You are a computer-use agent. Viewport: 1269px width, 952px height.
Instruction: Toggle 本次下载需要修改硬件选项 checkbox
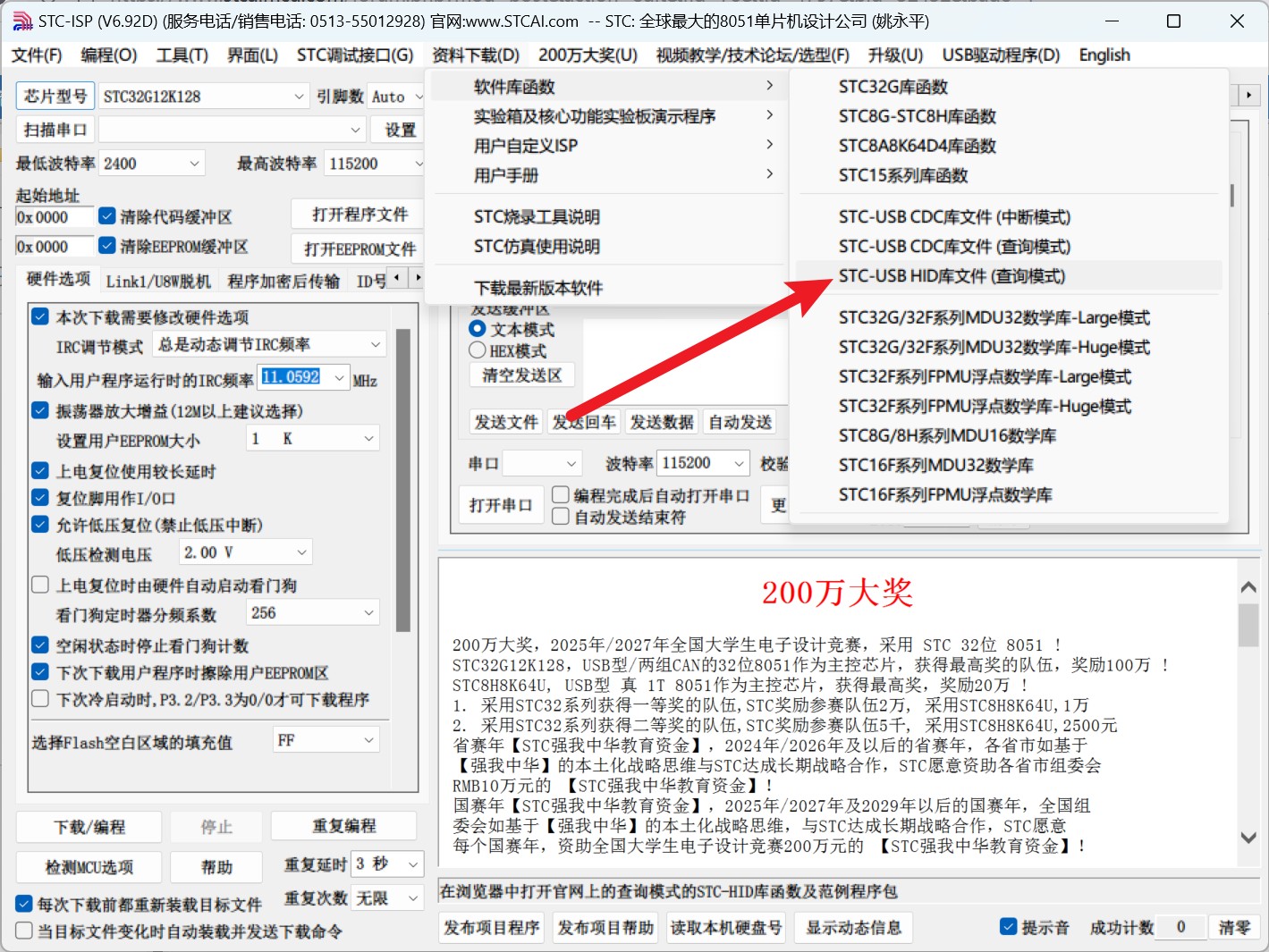click(40, 316)
